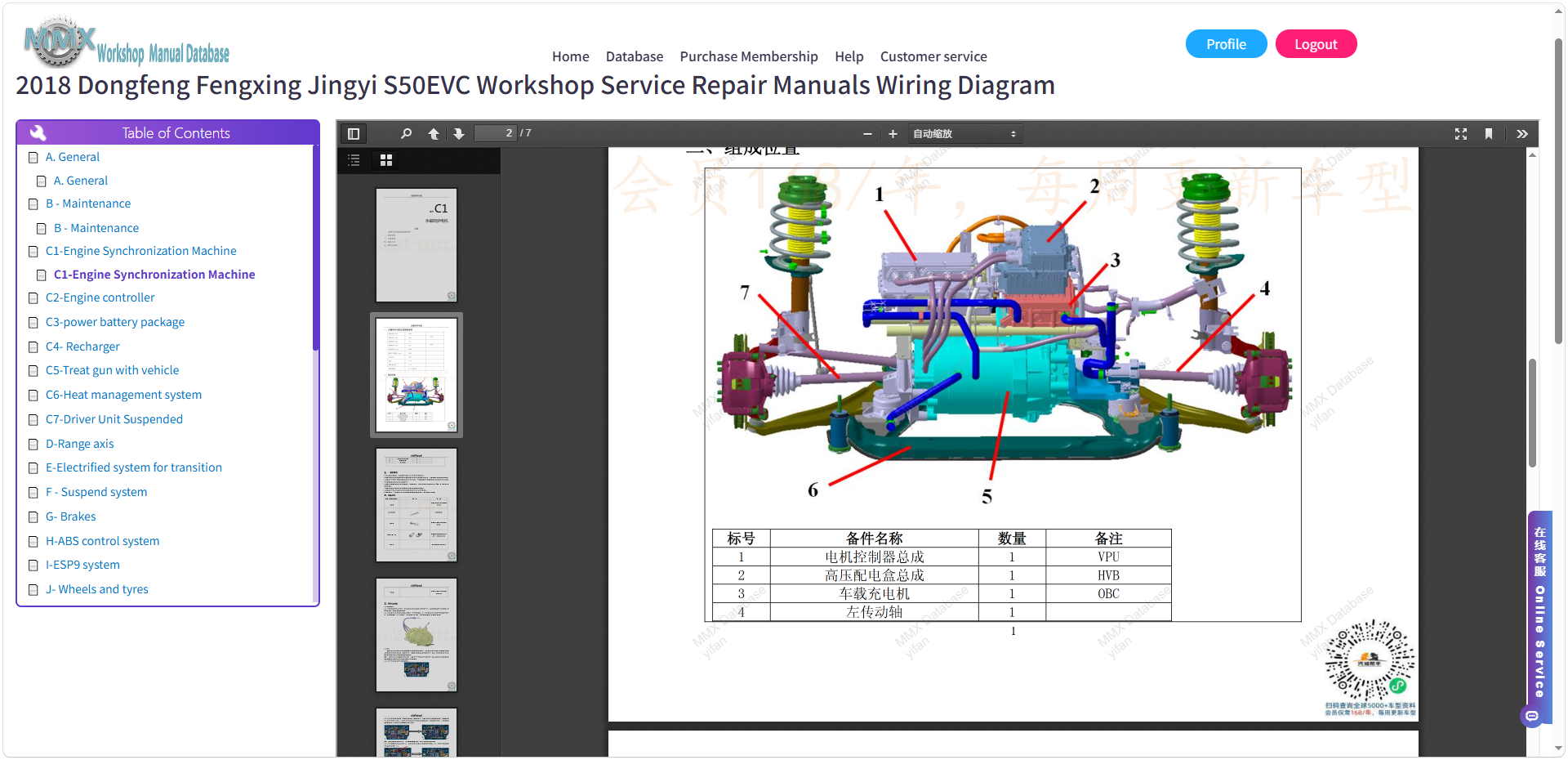
Task: Open the Home menu item
Action: pos(571,56)
